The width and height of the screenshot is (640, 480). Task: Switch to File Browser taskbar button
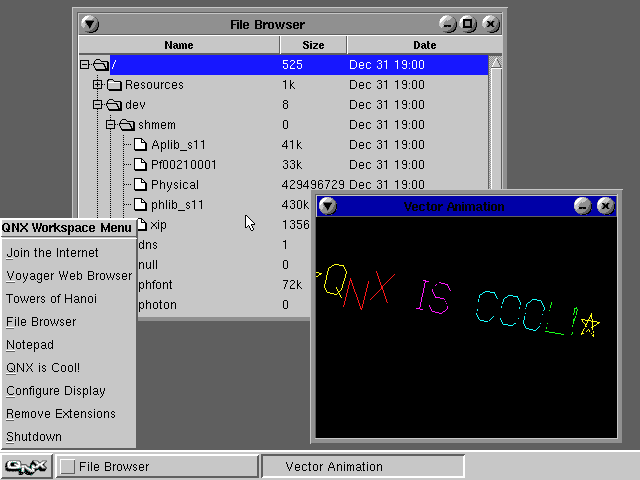point(157,466)
